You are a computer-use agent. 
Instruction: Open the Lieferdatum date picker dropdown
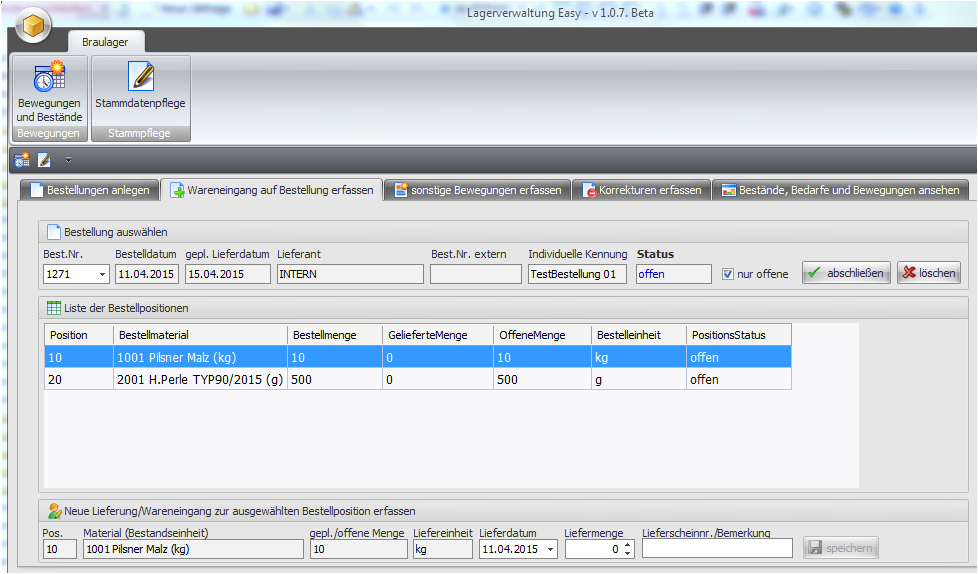click(550, 549)
